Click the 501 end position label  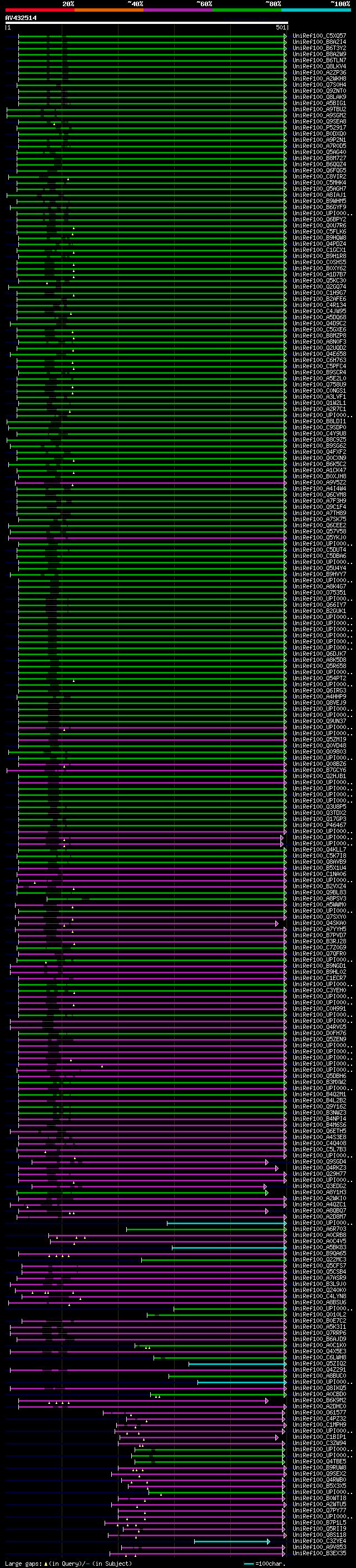coord(280,28)
